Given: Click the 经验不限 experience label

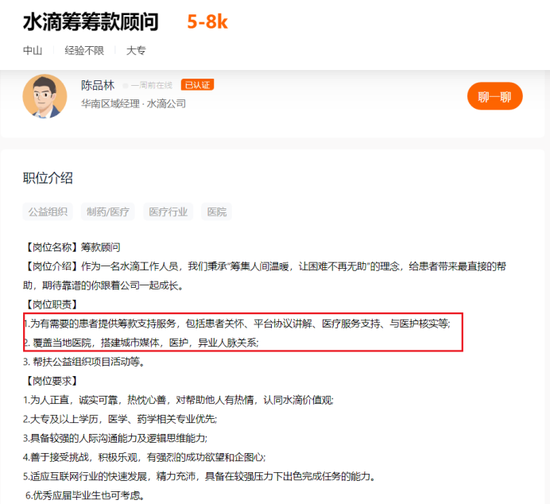Looking at the screenshot, I should pyautogui.click(x=84, y=51).
